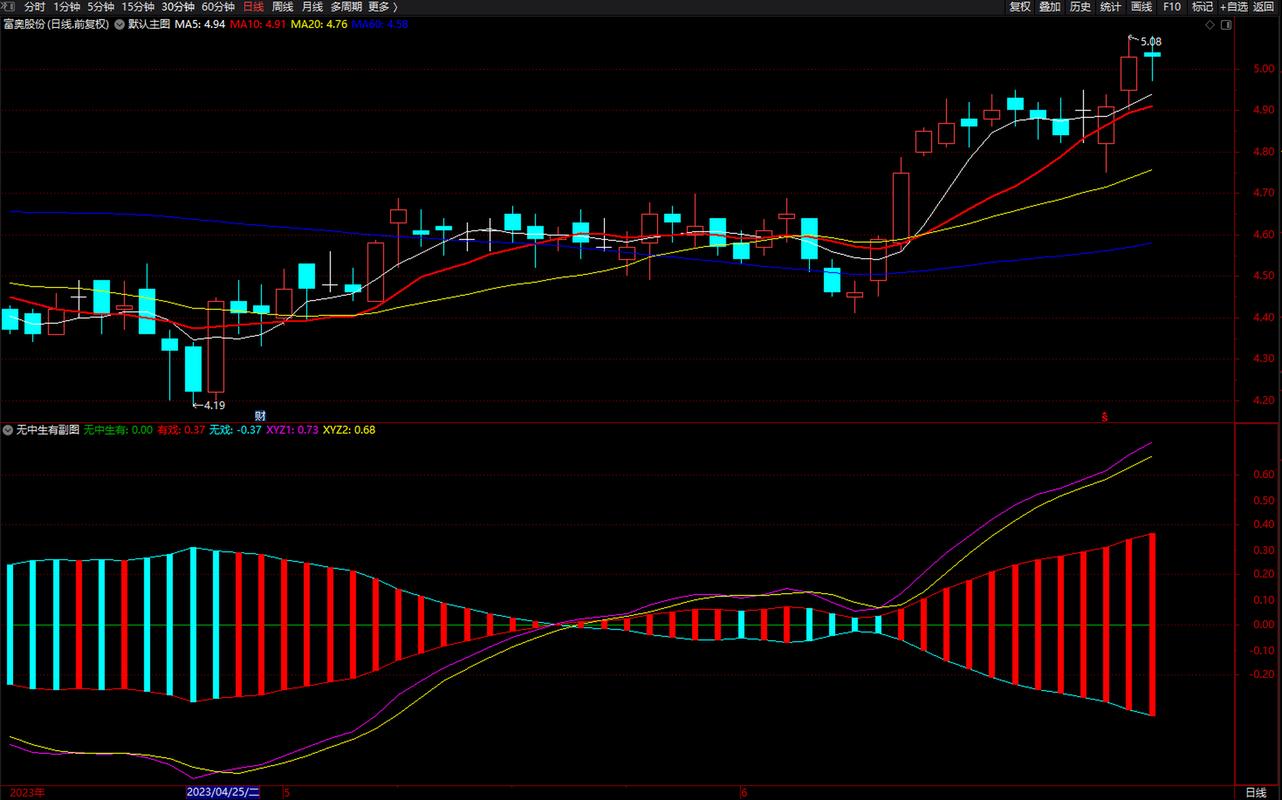The image size is (1282, 800).
Task: Open the 叠加 overlay tool
Action: pyautogui.click(x=1049, y=7)
